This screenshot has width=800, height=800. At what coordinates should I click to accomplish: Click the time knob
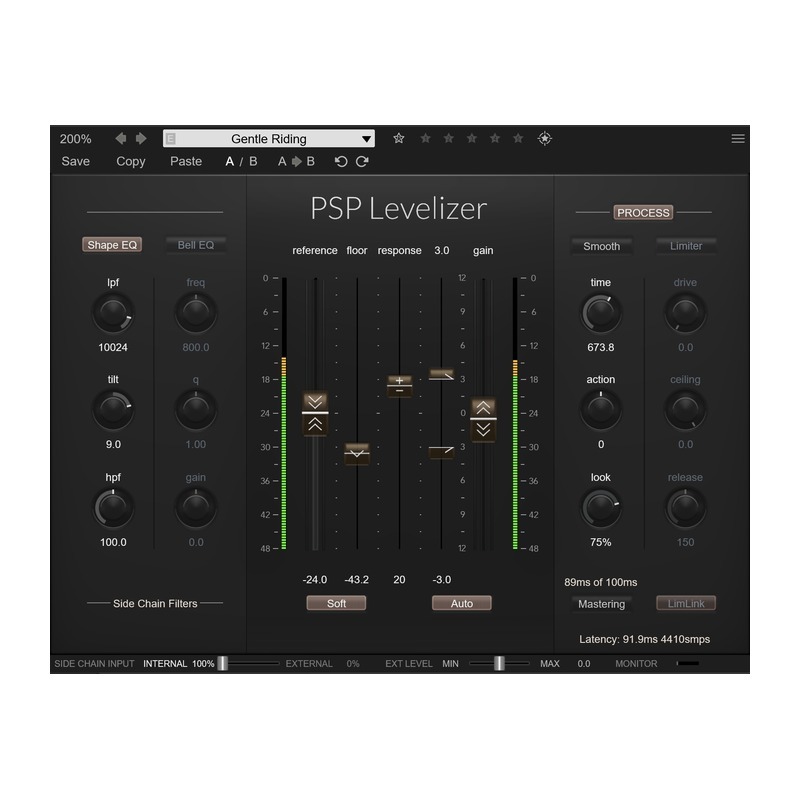601,313
